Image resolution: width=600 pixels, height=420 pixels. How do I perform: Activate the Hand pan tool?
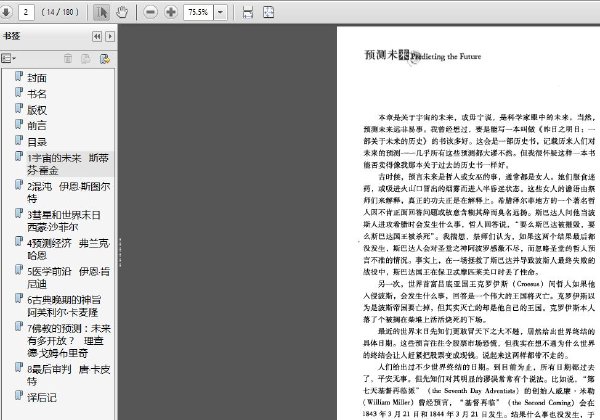pos(122,12)
